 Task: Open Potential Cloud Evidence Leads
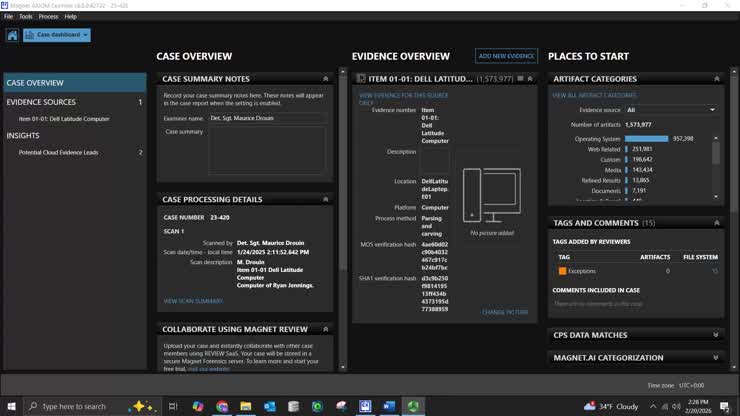59,153
